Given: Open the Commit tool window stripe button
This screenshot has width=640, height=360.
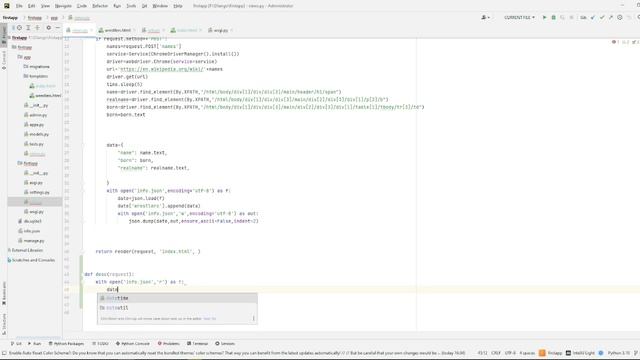Looking at the screenshot, I should [x=4, y=60].
